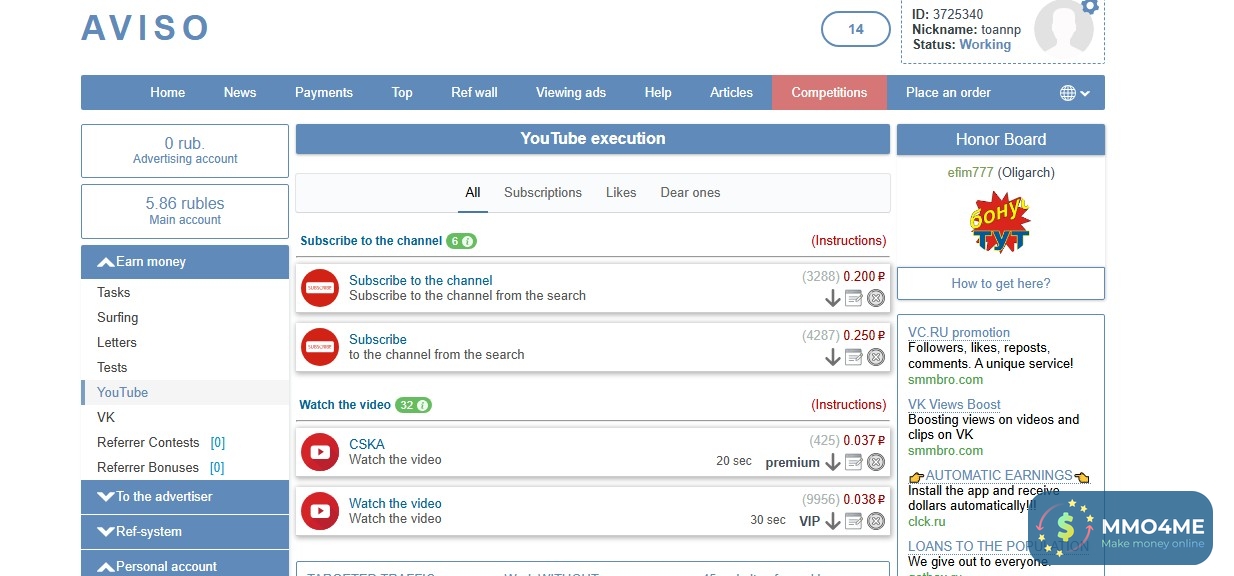Open the note icon on 30 sec VIP task
1234x576 pixels.
(x=854, y=521)
